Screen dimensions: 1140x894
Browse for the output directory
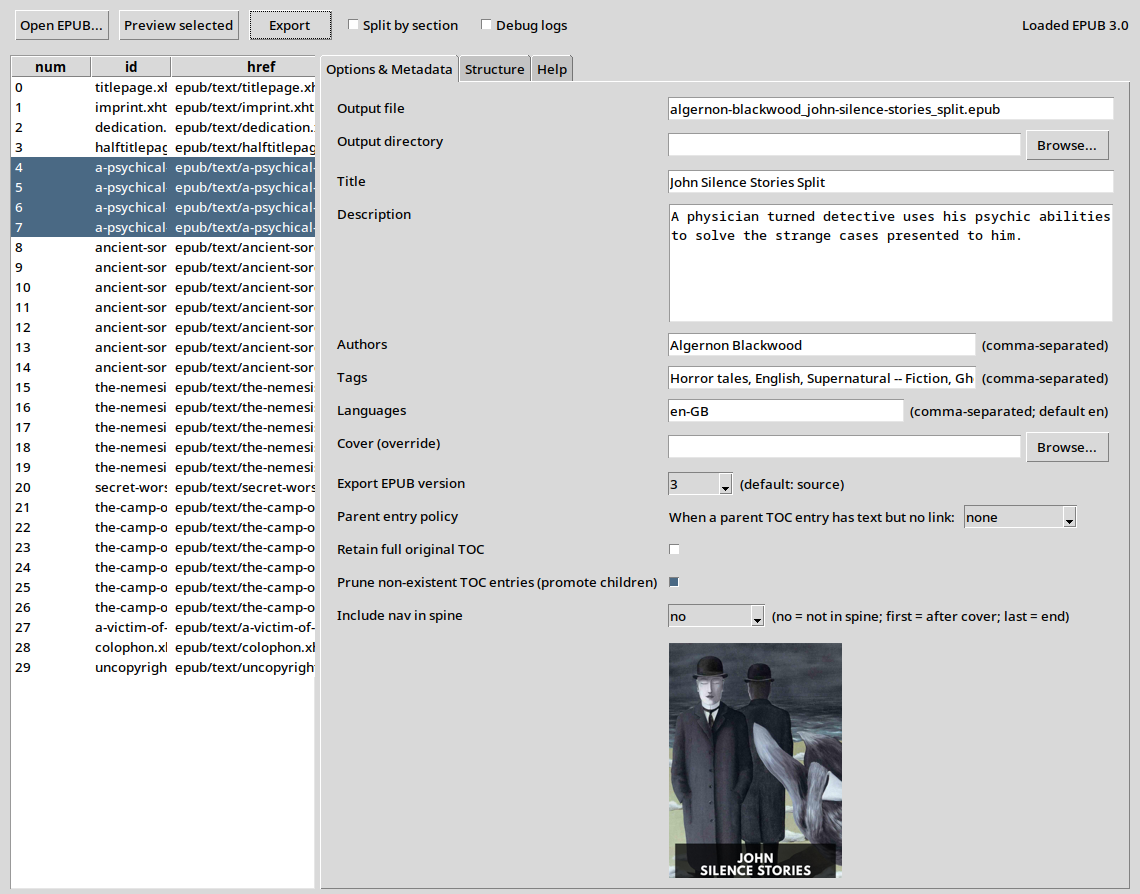(1067, 145)
